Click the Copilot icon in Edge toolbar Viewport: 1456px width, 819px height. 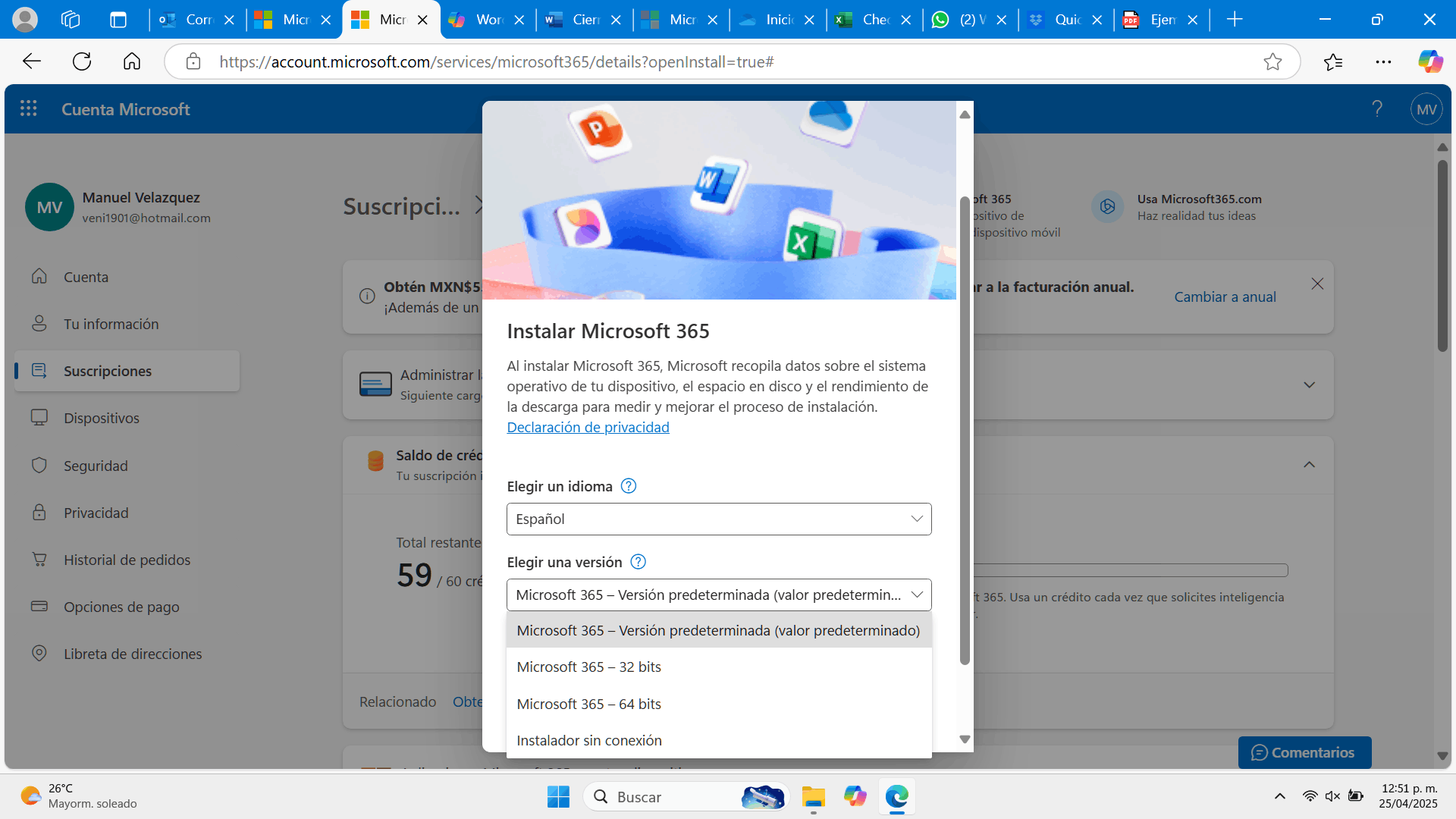pos(1430,61)
